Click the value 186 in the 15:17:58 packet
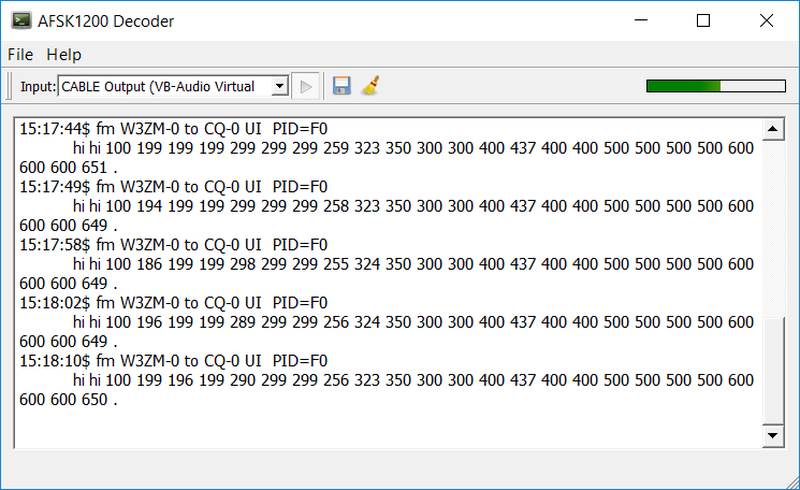Image resolution: width=800 pixels, height=490 pixels. pos(149,264)
